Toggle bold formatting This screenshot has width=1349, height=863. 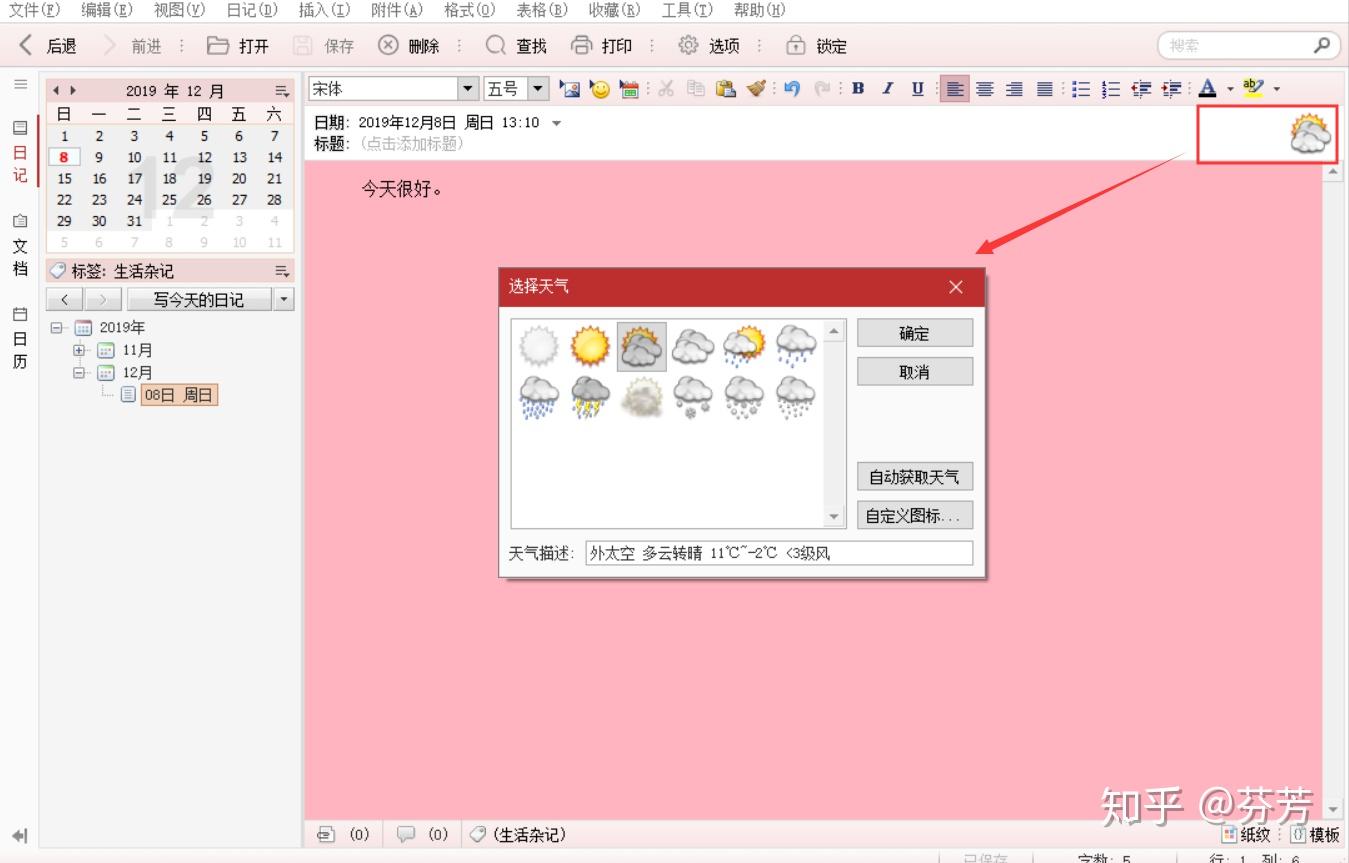857,88
